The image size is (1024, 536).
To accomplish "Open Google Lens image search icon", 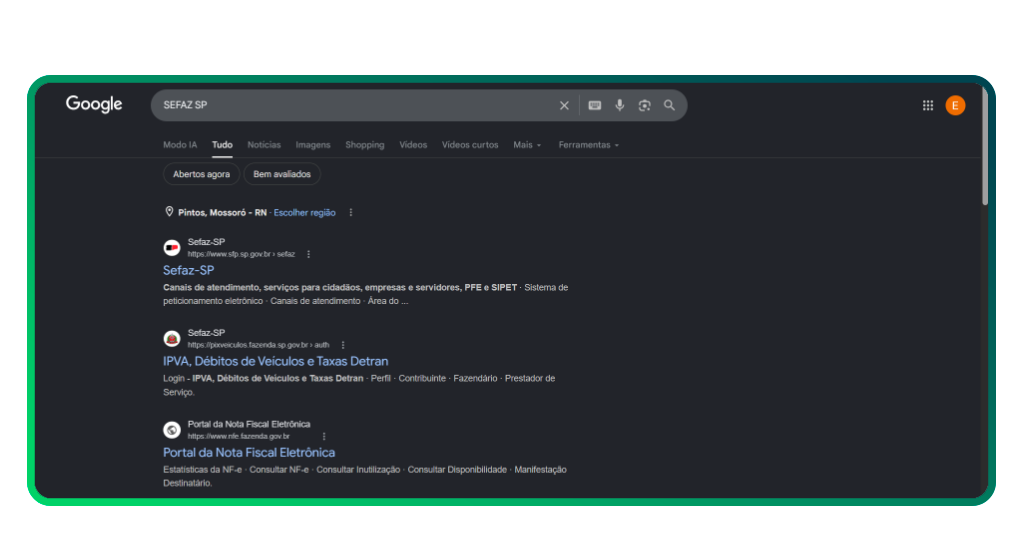I will [x=645, y=106].
